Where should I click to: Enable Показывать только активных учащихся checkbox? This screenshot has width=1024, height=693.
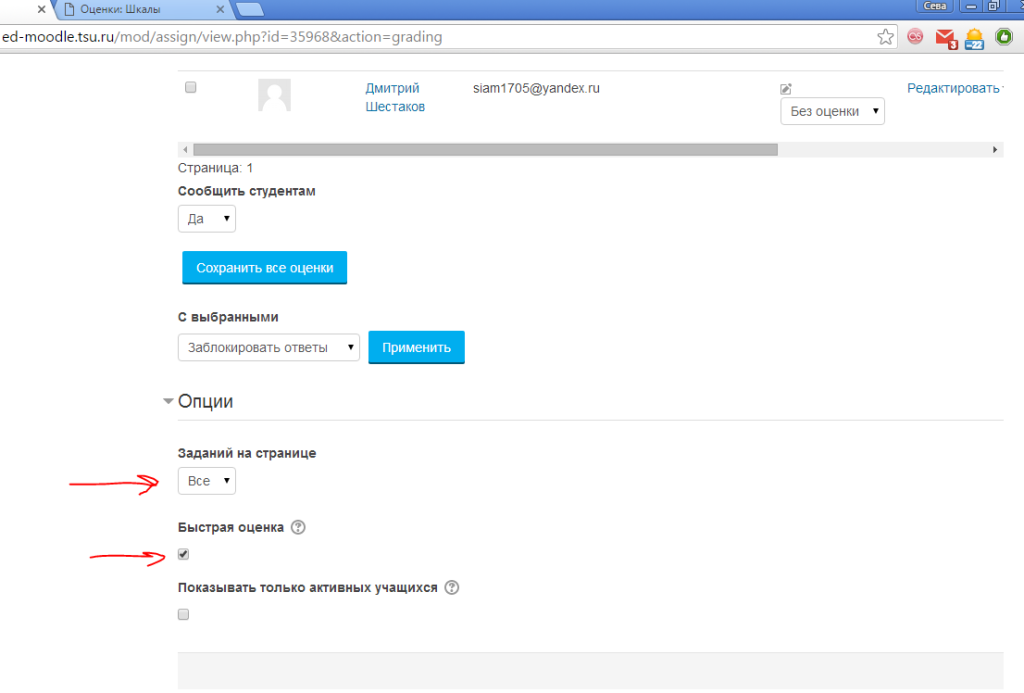tap(183, 615)
